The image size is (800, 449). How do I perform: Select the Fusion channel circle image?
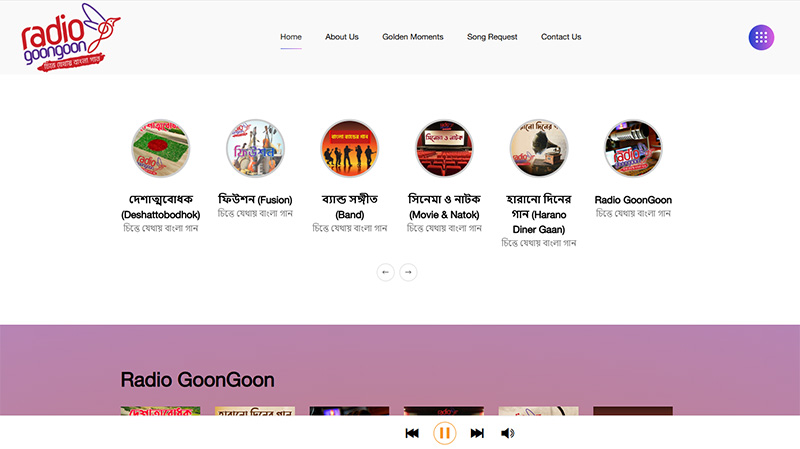tap(255, 148)
